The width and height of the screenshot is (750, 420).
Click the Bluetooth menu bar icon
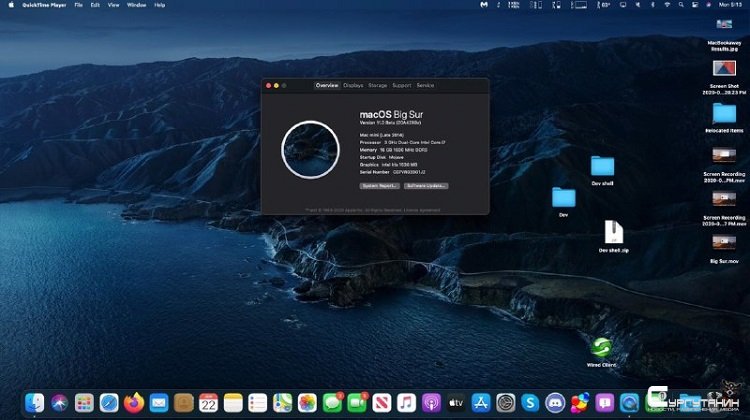coord(652,5)
